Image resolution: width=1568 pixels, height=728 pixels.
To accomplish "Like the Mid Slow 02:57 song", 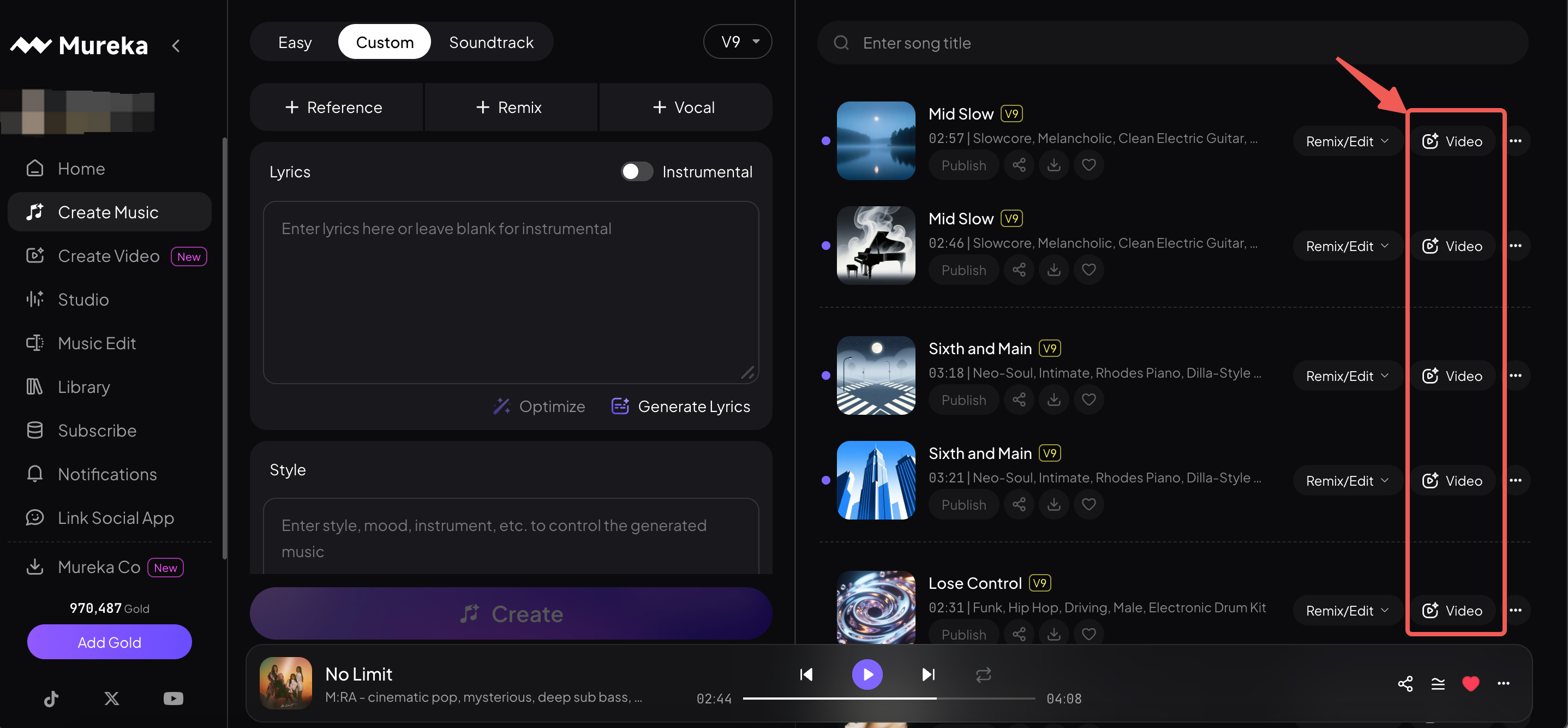I will (x=1088, y=165).
